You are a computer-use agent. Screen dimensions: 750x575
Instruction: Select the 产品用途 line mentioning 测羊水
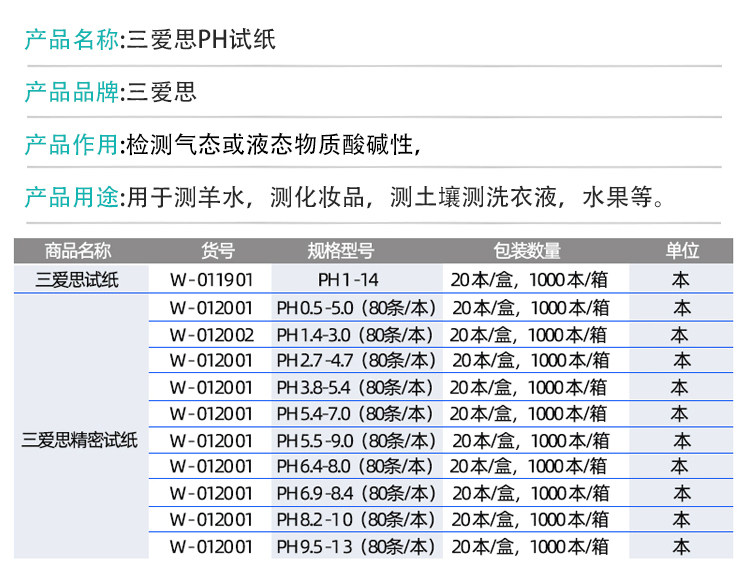click(x=344, y=197)
